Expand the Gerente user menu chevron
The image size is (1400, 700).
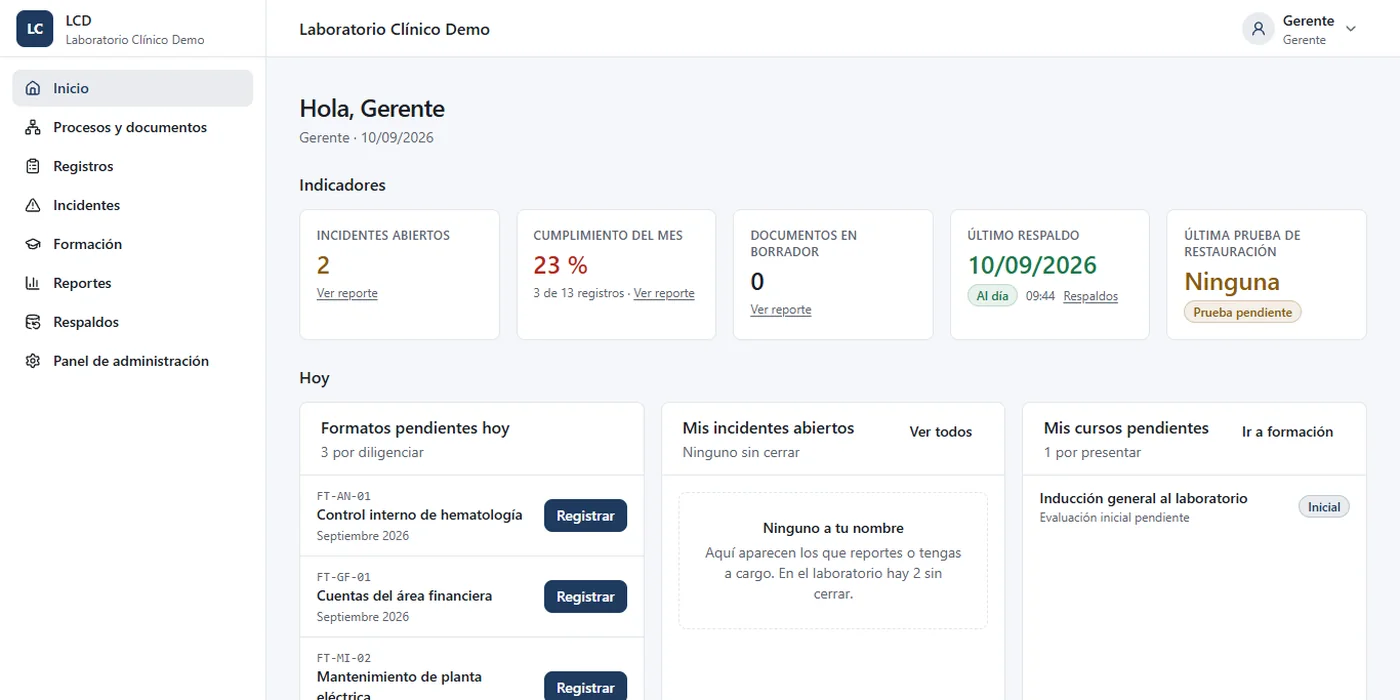coord(1351,29)
